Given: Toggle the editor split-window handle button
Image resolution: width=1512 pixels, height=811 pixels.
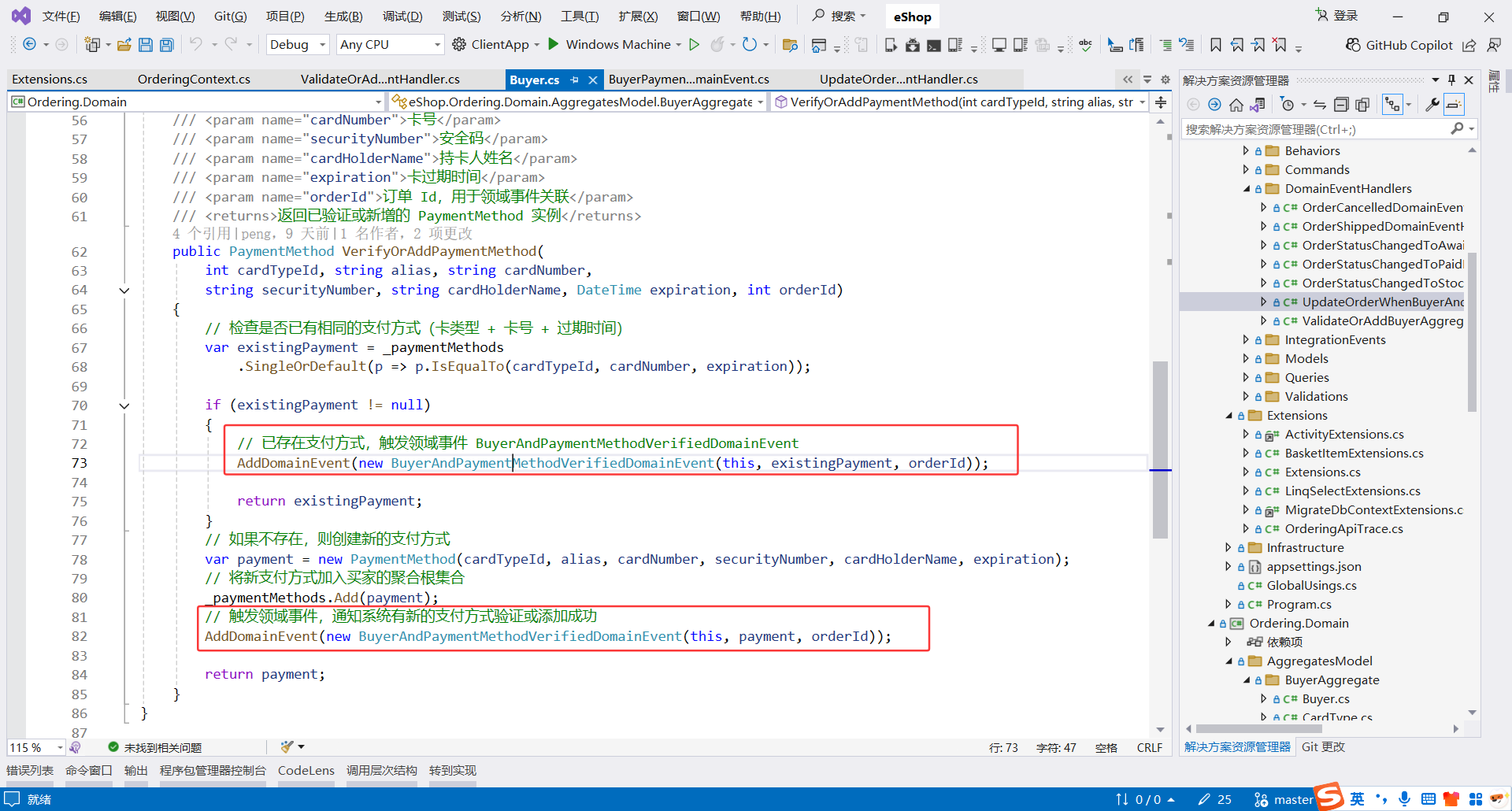Looking at the screenshot, I should pos(1161,102).
